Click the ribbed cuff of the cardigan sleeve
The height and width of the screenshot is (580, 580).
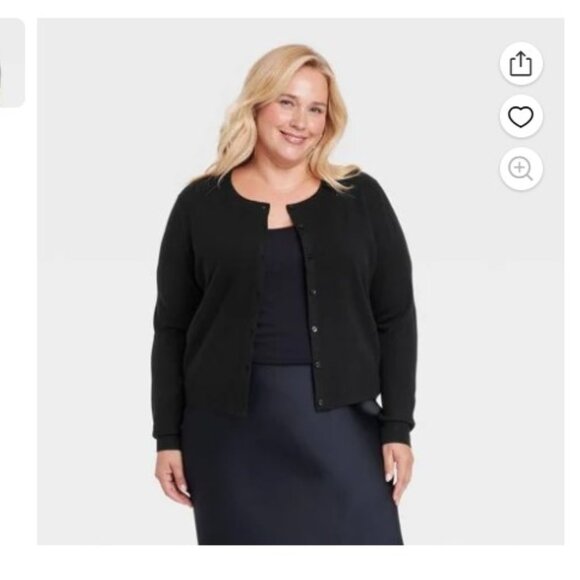click(170, 443)
